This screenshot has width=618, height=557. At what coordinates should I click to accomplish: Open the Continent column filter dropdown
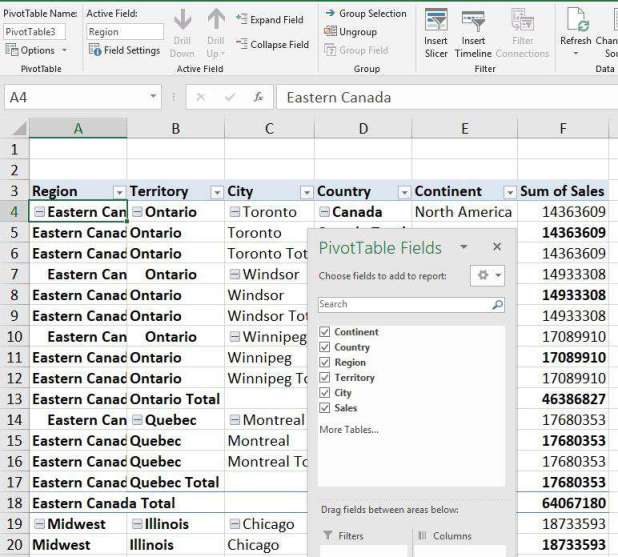(x=510, y=192)
